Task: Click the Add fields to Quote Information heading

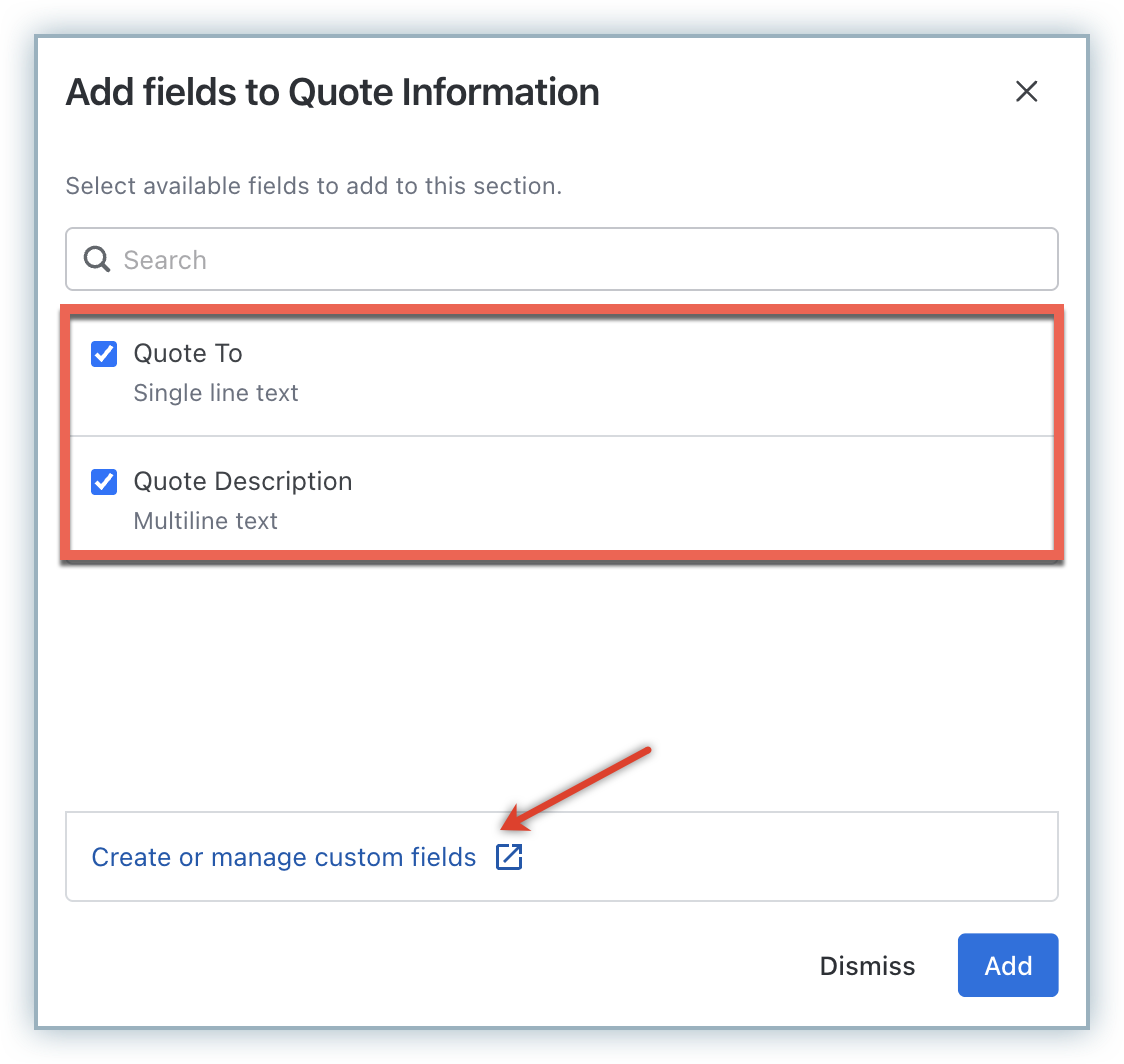Action: tap(332, 92)
